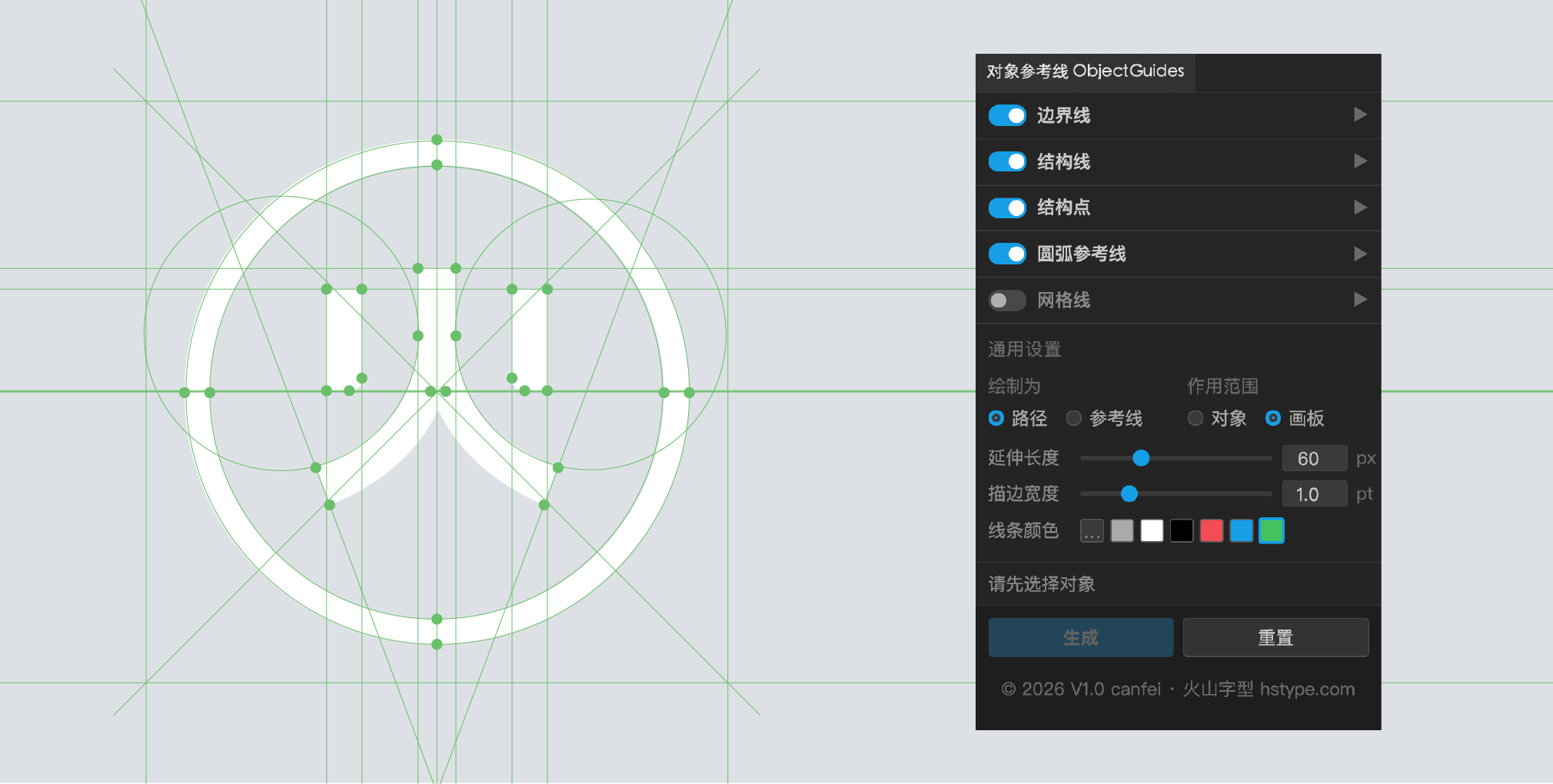This screenshot has height=784, width=1553.
Task: Open the custom color picker swatch
Action: [x=1092, y=530]
